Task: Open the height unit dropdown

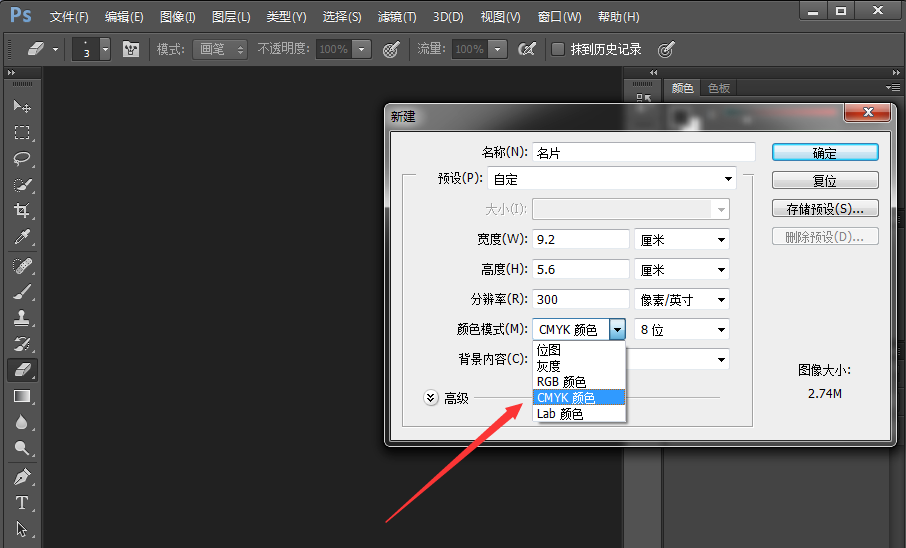Action: (682, 269)
